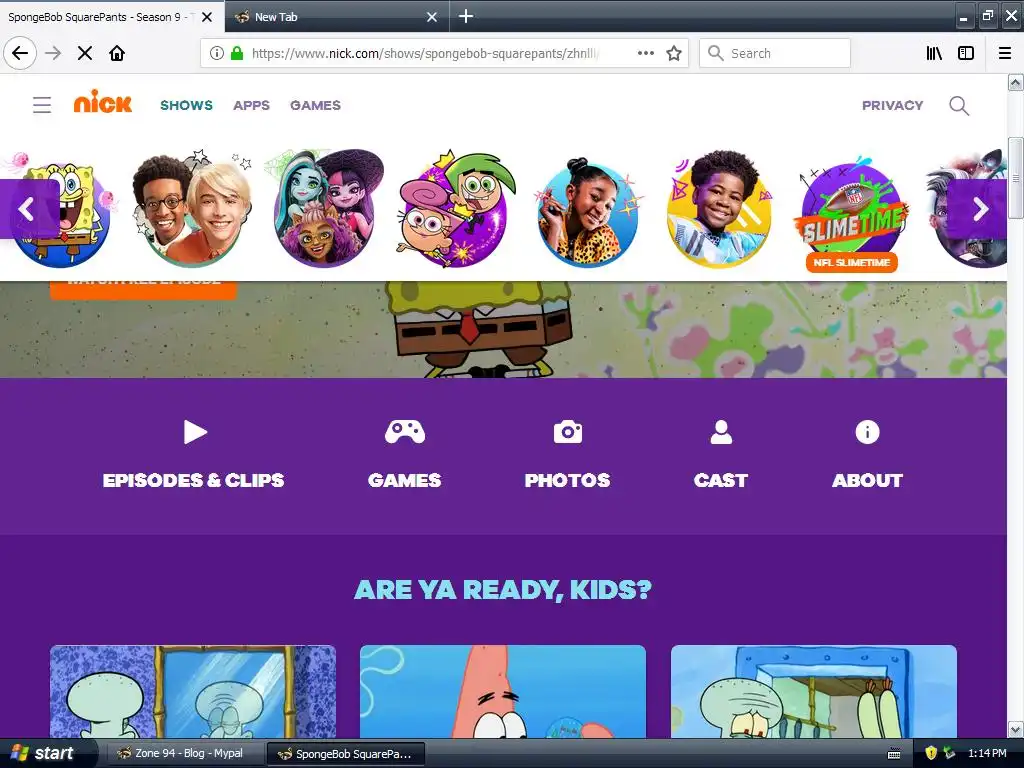Image resolution: width=1024 pixels, height=768 pixels.
Task: Open a new tab with the plus button
Action: (466, 16)
